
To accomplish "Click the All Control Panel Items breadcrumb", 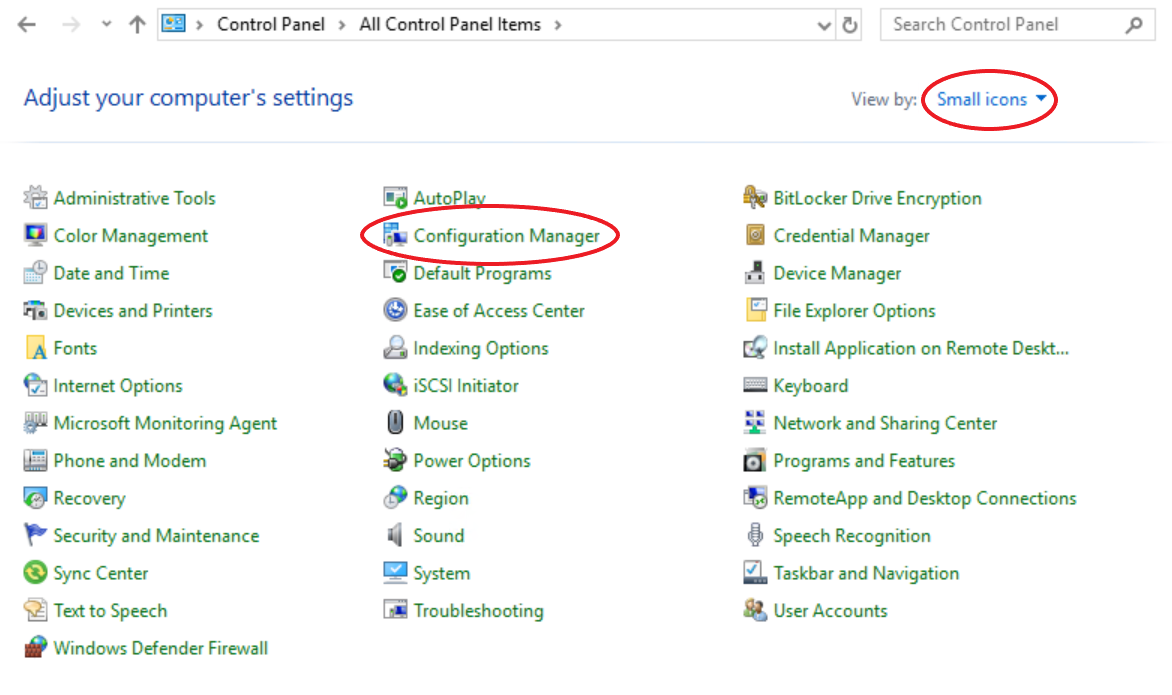I will point(450,25).
